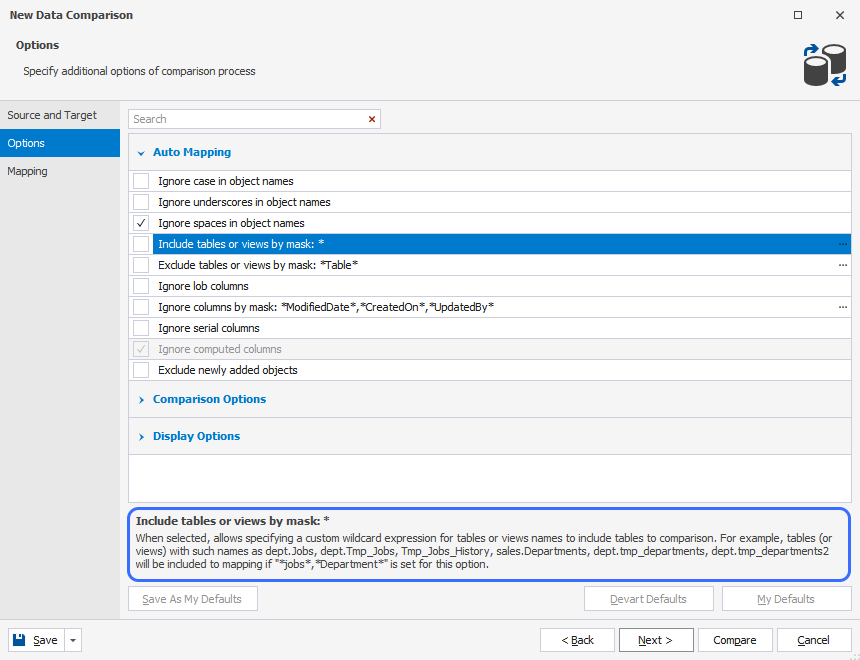Click the Save disk icon
The width and height of the screenshot is (860, 660).
[x=18, y=639]
